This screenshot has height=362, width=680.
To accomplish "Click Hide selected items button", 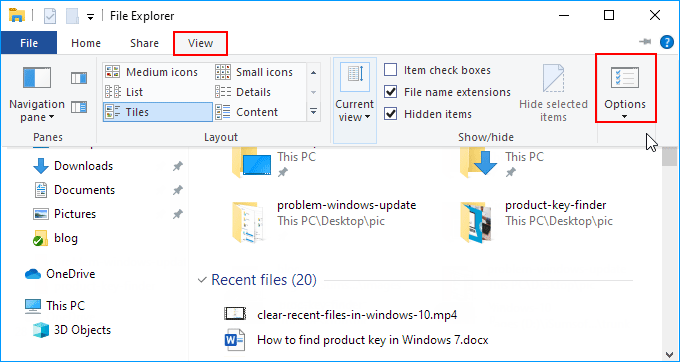I will point(553,94).
